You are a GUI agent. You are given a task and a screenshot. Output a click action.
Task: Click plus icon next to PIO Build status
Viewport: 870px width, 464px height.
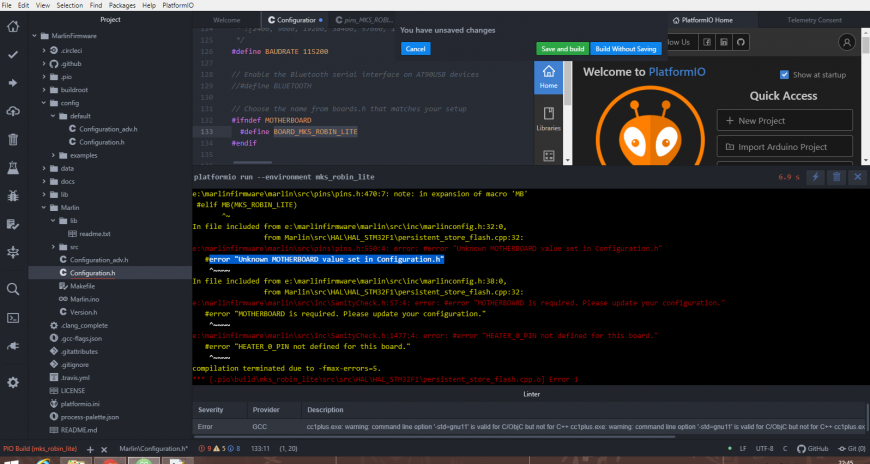[x=90, y=450]
